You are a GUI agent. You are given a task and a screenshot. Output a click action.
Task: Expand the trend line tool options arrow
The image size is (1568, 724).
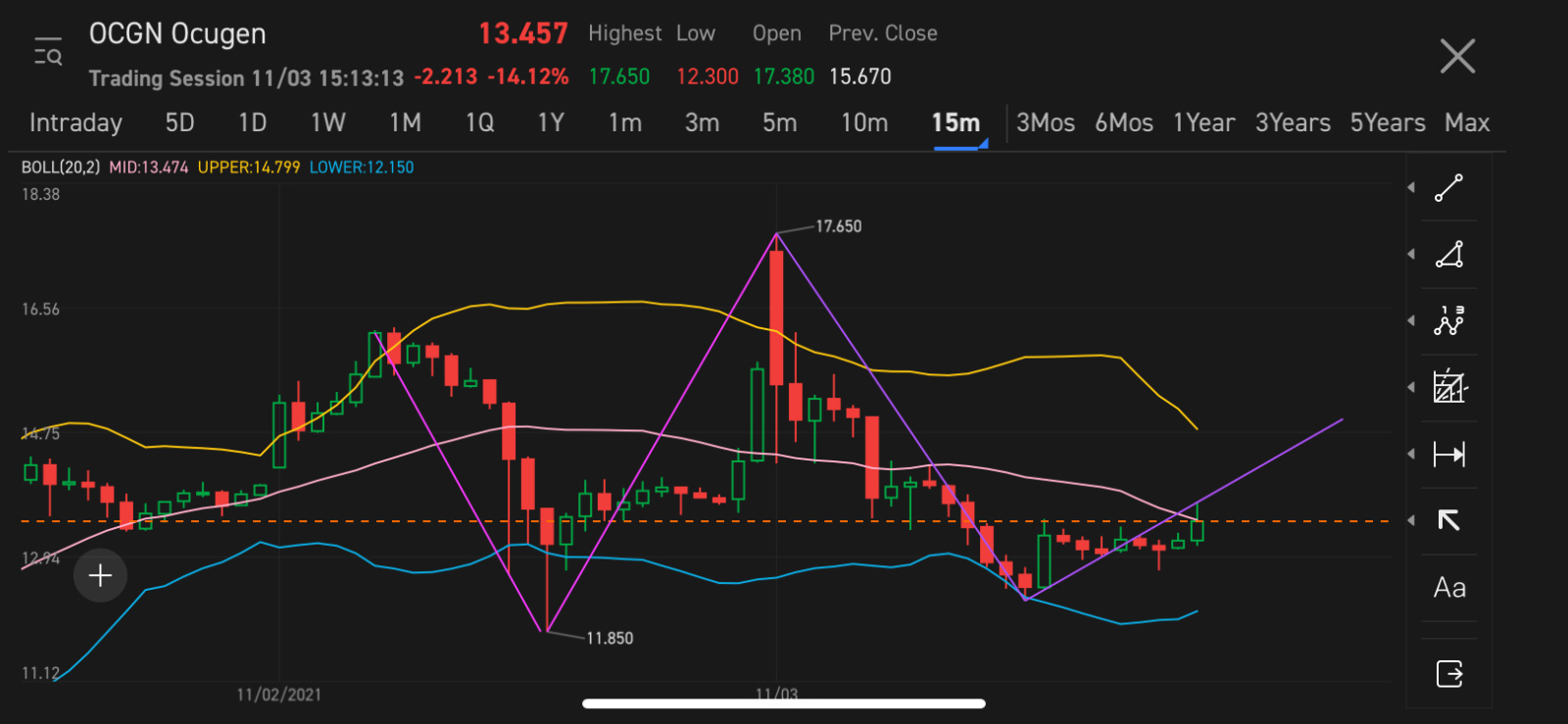pos(1411,187)
